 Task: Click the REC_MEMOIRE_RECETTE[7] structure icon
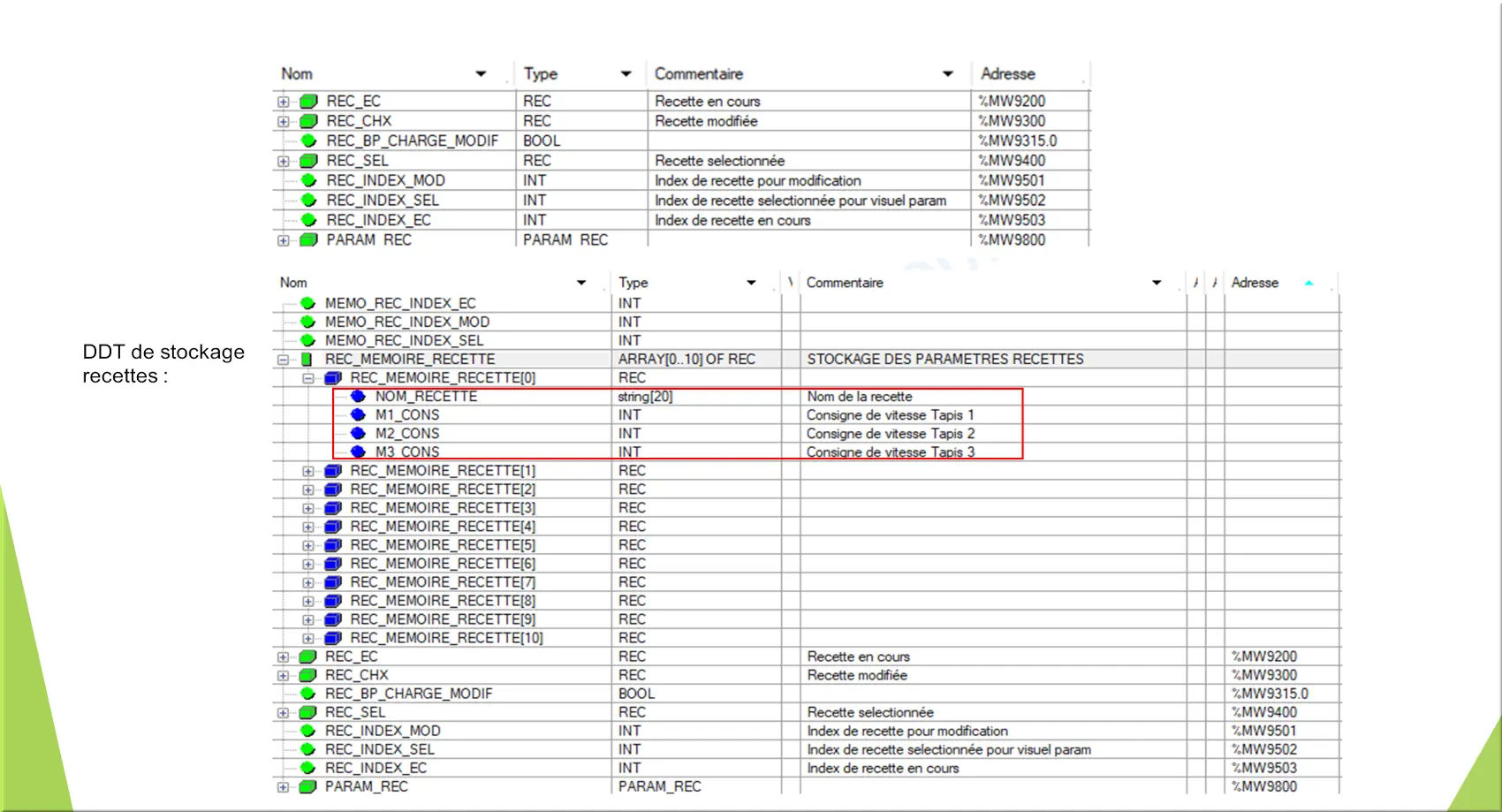333,582
